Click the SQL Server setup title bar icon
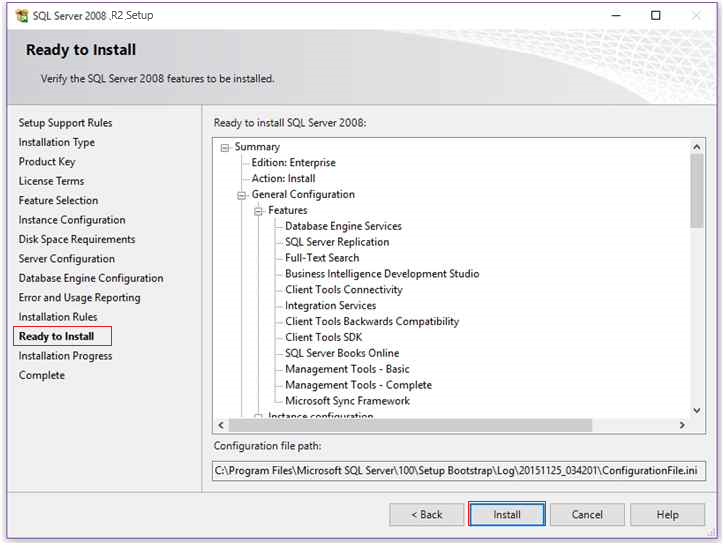Image resolution: width=724 pixels, height=545 pixels. click(22, 15)
